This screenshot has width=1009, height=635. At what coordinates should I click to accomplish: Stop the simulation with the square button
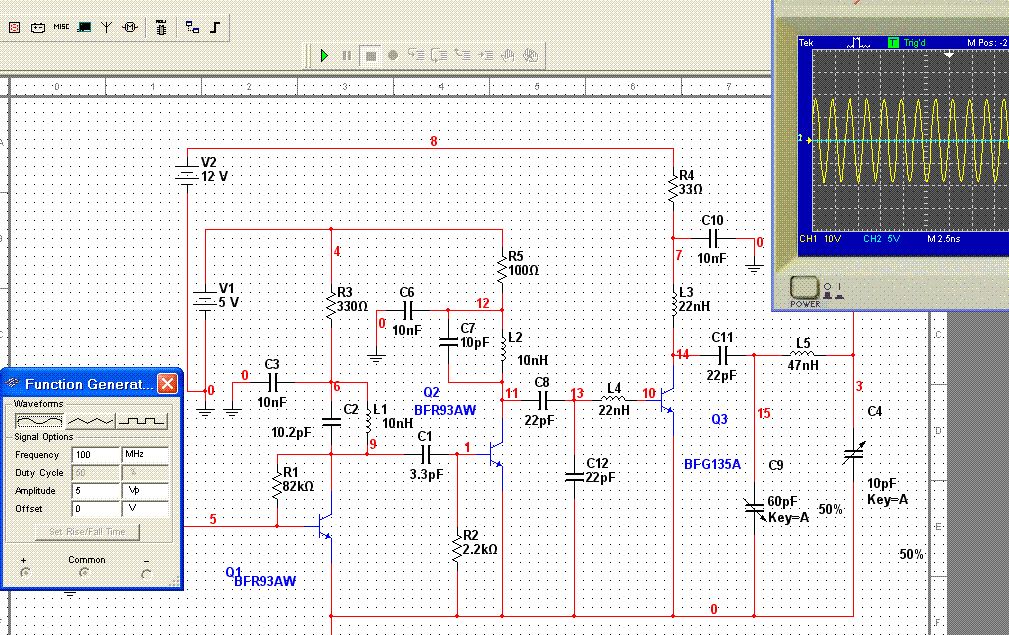click(x=370, y=56)
